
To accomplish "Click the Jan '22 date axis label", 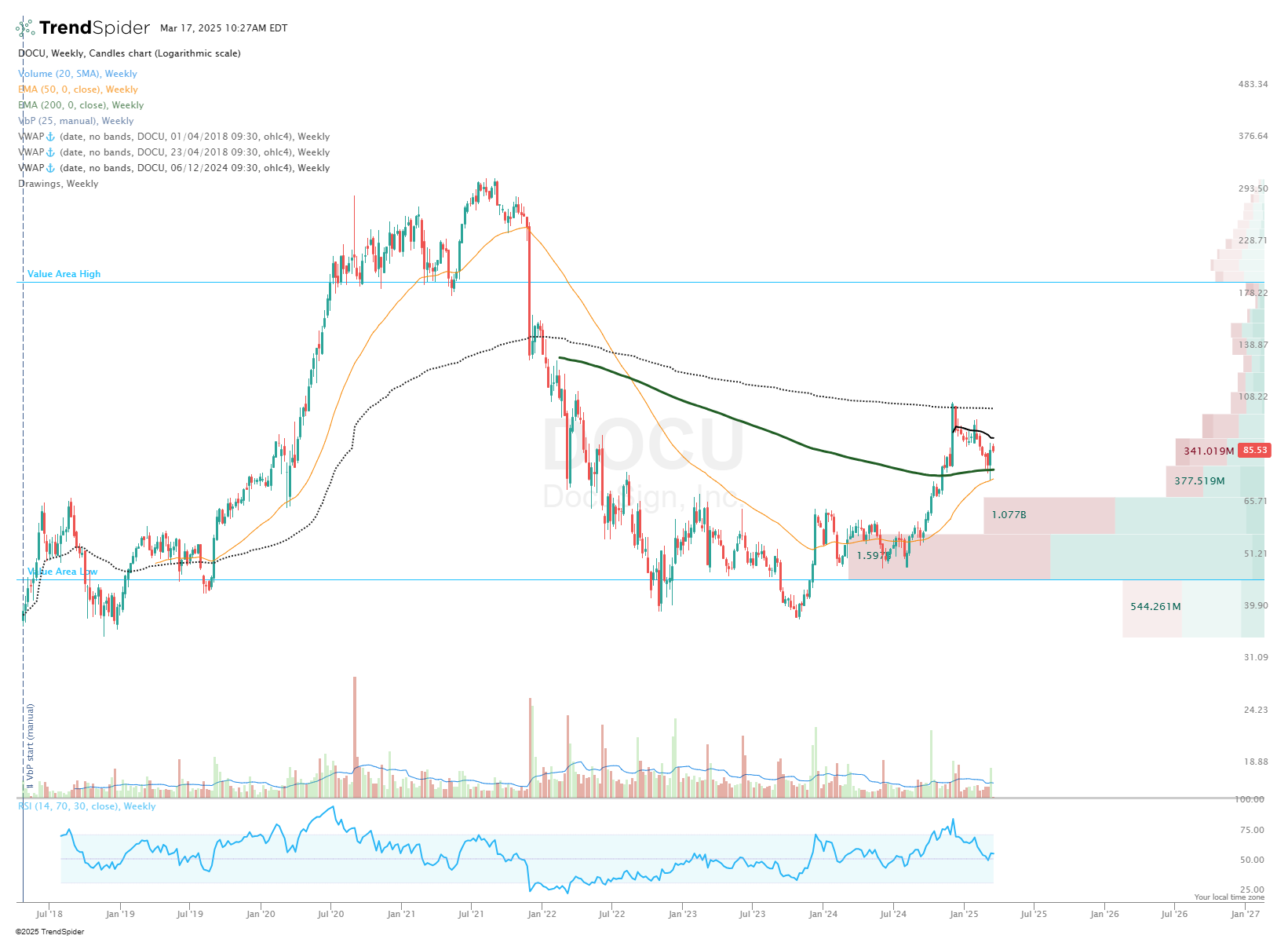I will coord(542,914).
